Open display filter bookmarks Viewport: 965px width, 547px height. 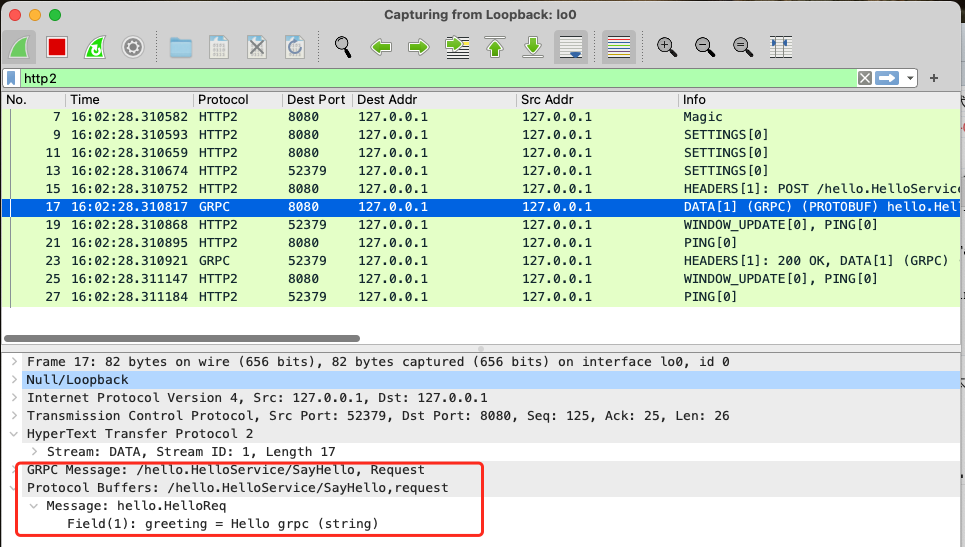pyautogui.click(x=11, y=78)
